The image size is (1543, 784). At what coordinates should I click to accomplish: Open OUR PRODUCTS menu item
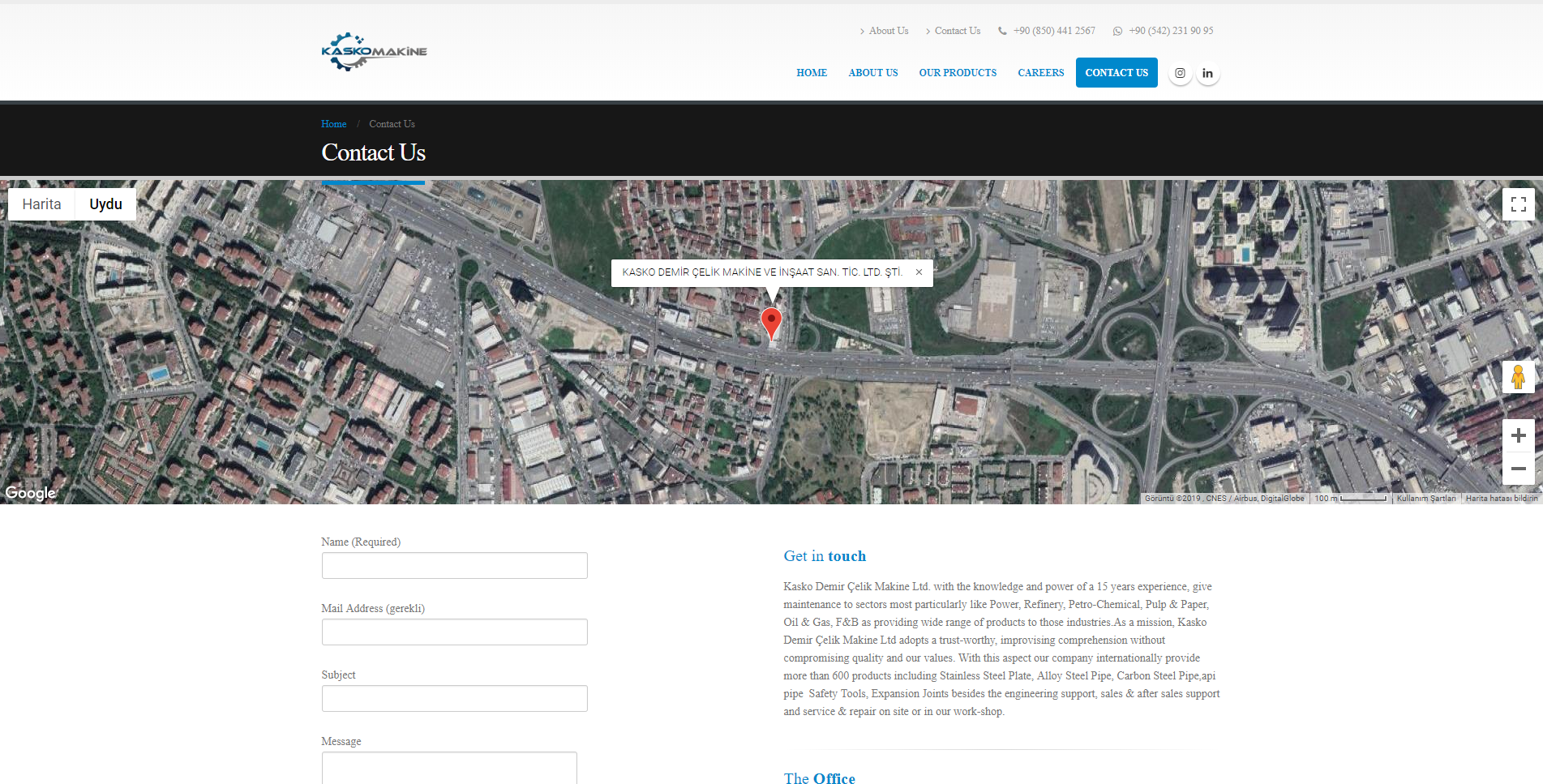click(x=958, y=73)
